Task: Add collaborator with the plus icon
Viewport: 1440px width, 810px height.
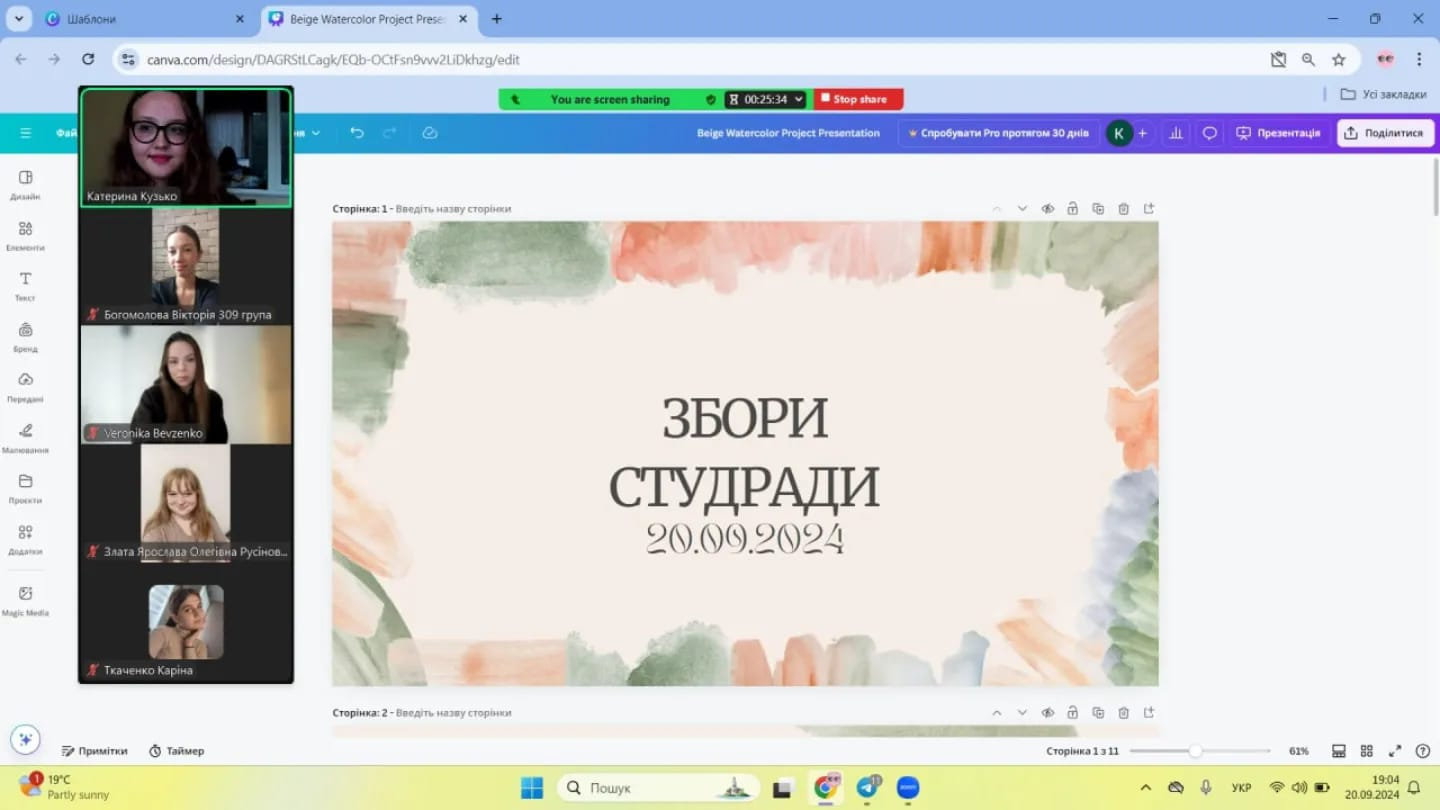Action: pos(1142,133)
